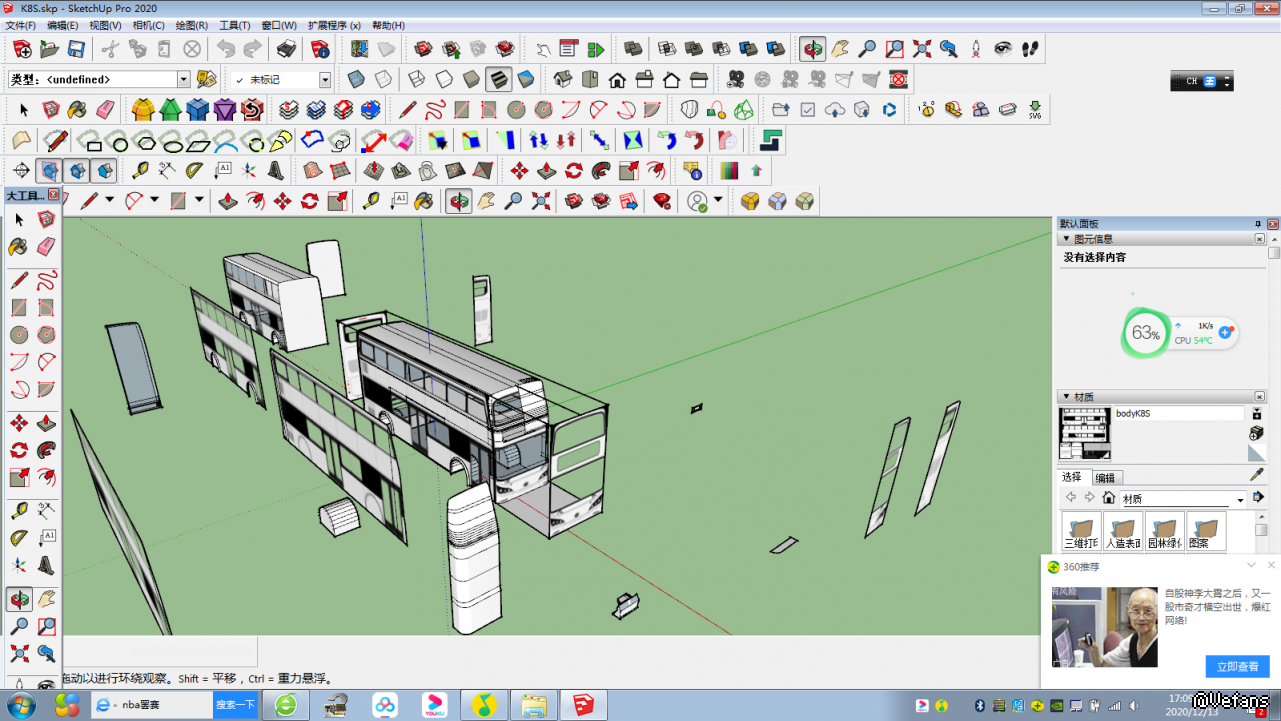Click the 立即查看 button
1281x721 pixels.
tap(1237, 666)
